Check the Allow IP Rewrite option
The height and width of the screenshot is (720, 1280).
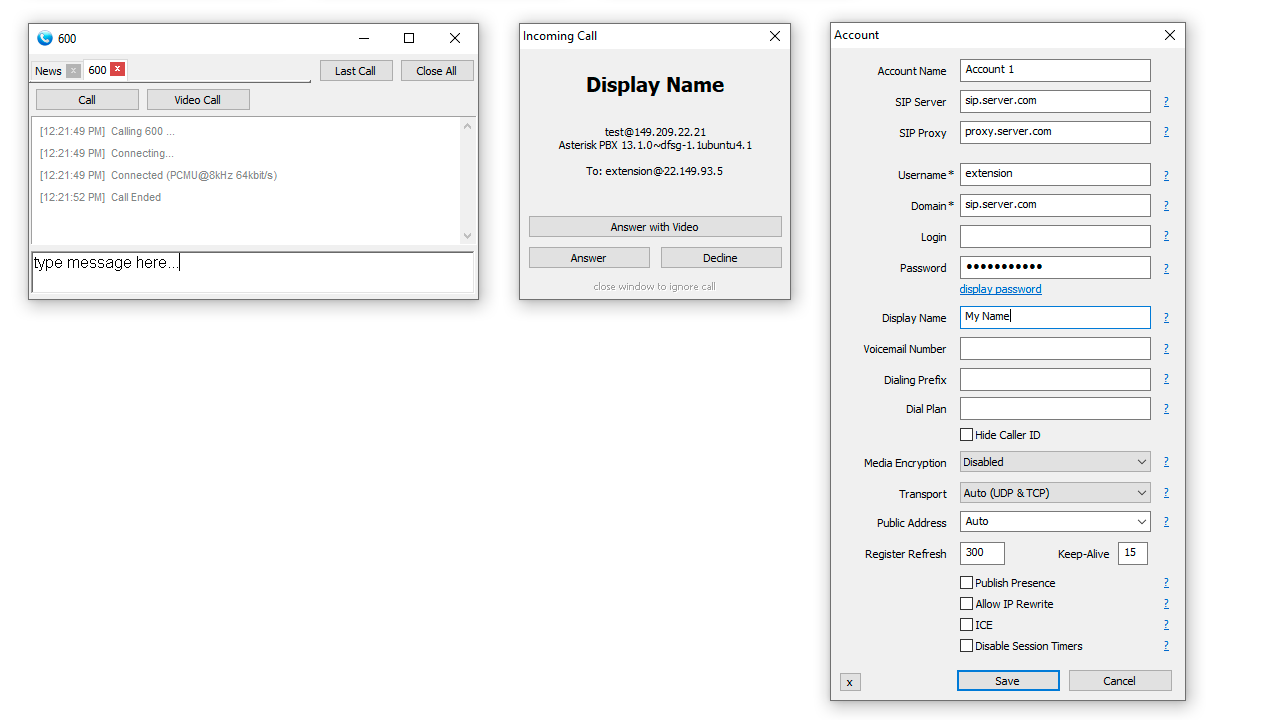click(x=966, y=604)
